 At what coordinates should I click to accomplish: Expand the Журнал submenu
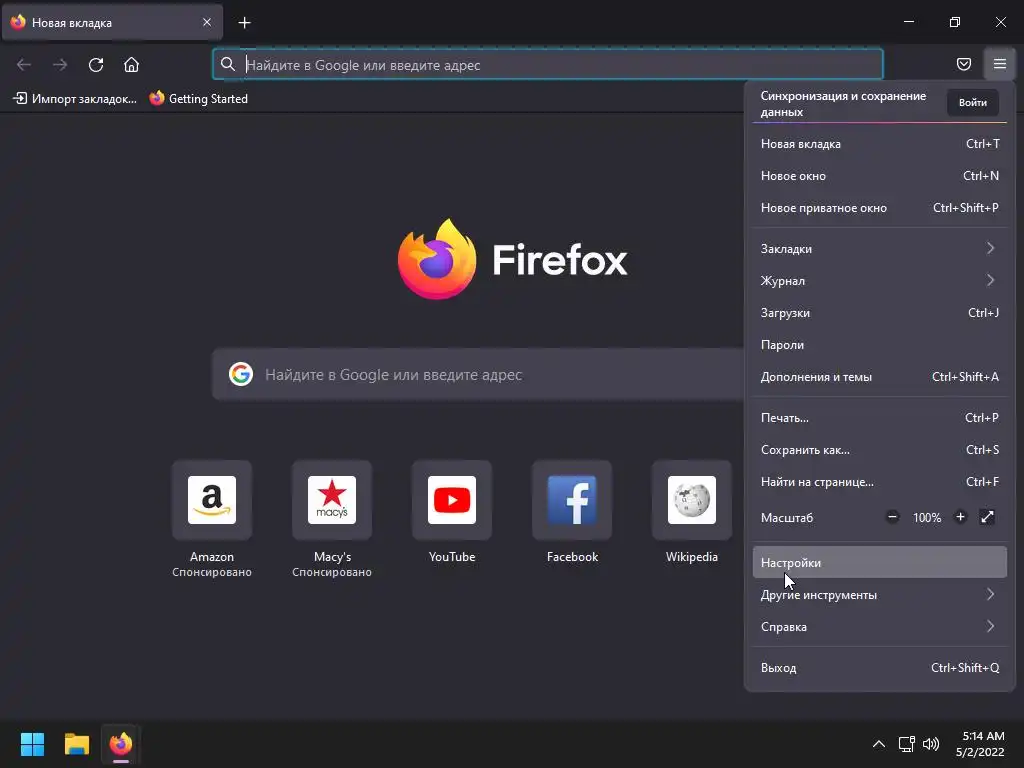tap(880, 281)
